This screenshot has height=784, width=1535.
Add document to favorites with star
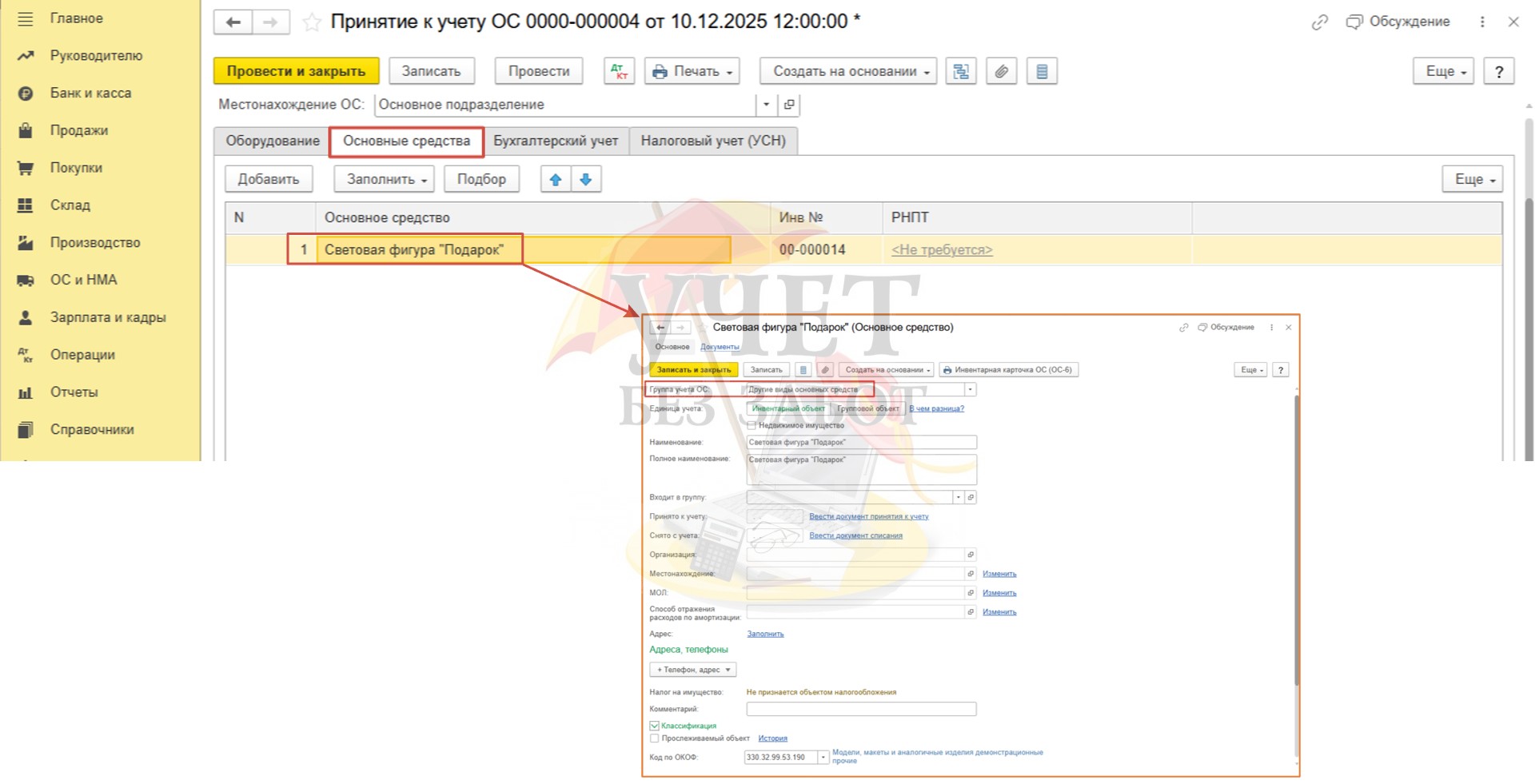[311, 22]
